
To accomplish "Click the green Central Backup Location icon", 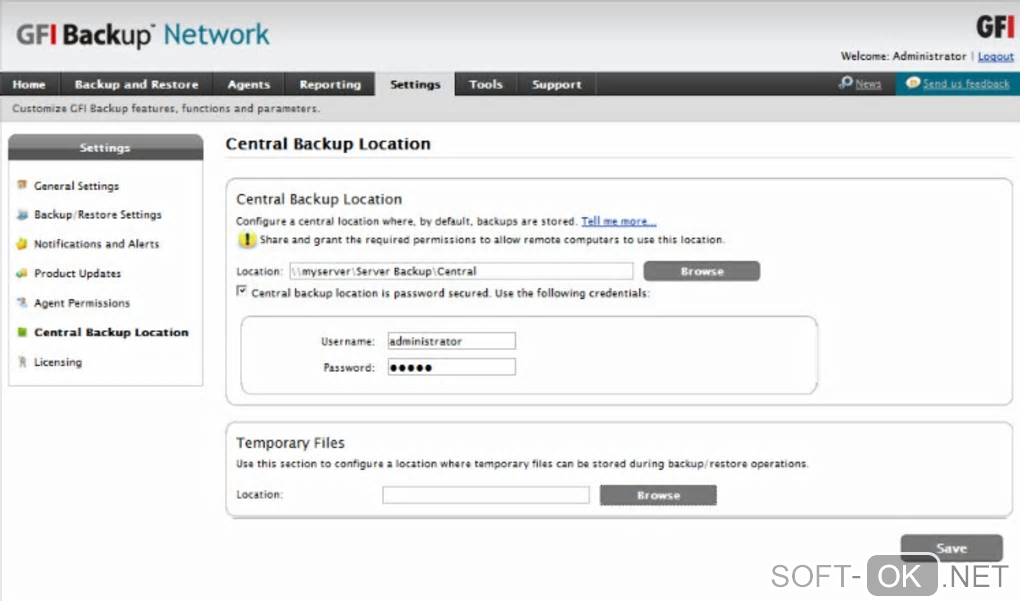I will (22, 332).
